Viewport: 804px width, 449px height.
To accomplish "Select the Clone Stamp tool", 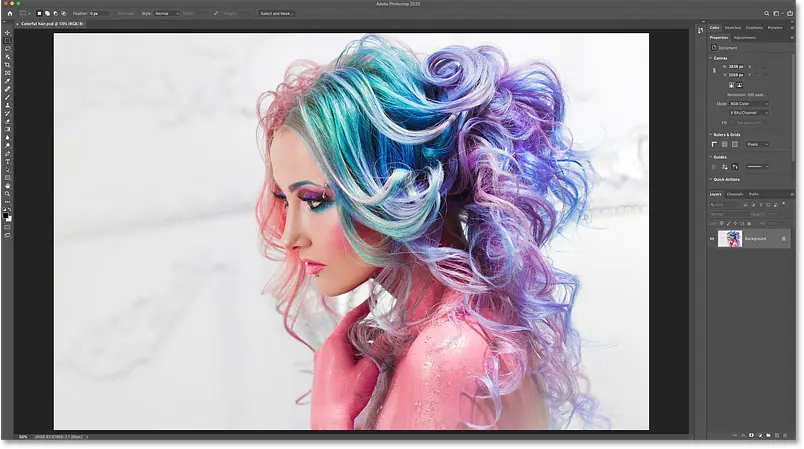I will click(x=7, y=105).
